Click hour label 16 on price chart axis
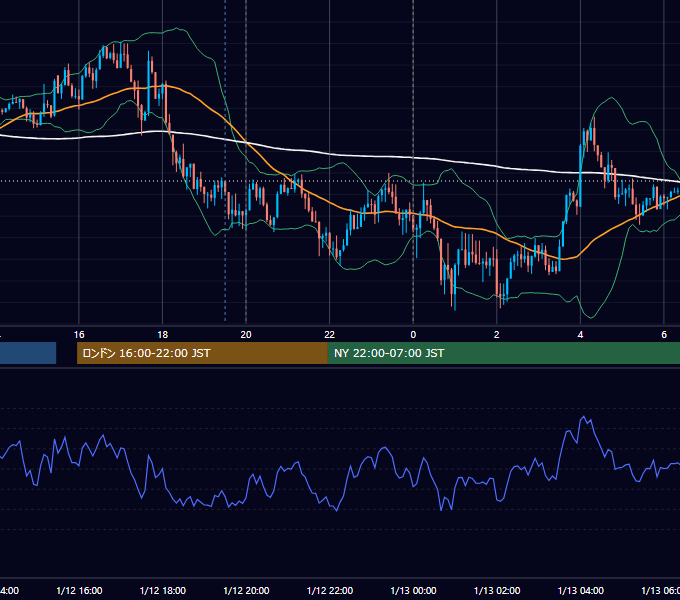The width and height of the screenshot is (680, 600). tap(79, 335)
